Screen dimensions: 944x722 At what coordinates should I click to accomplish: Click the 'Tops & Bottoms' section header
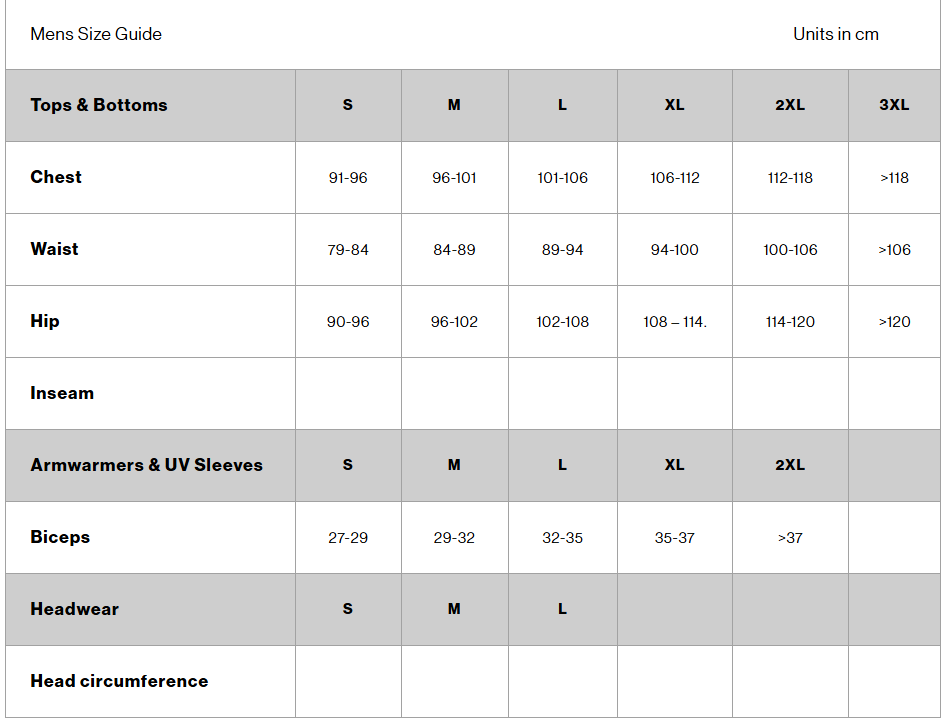click(99, 105)
